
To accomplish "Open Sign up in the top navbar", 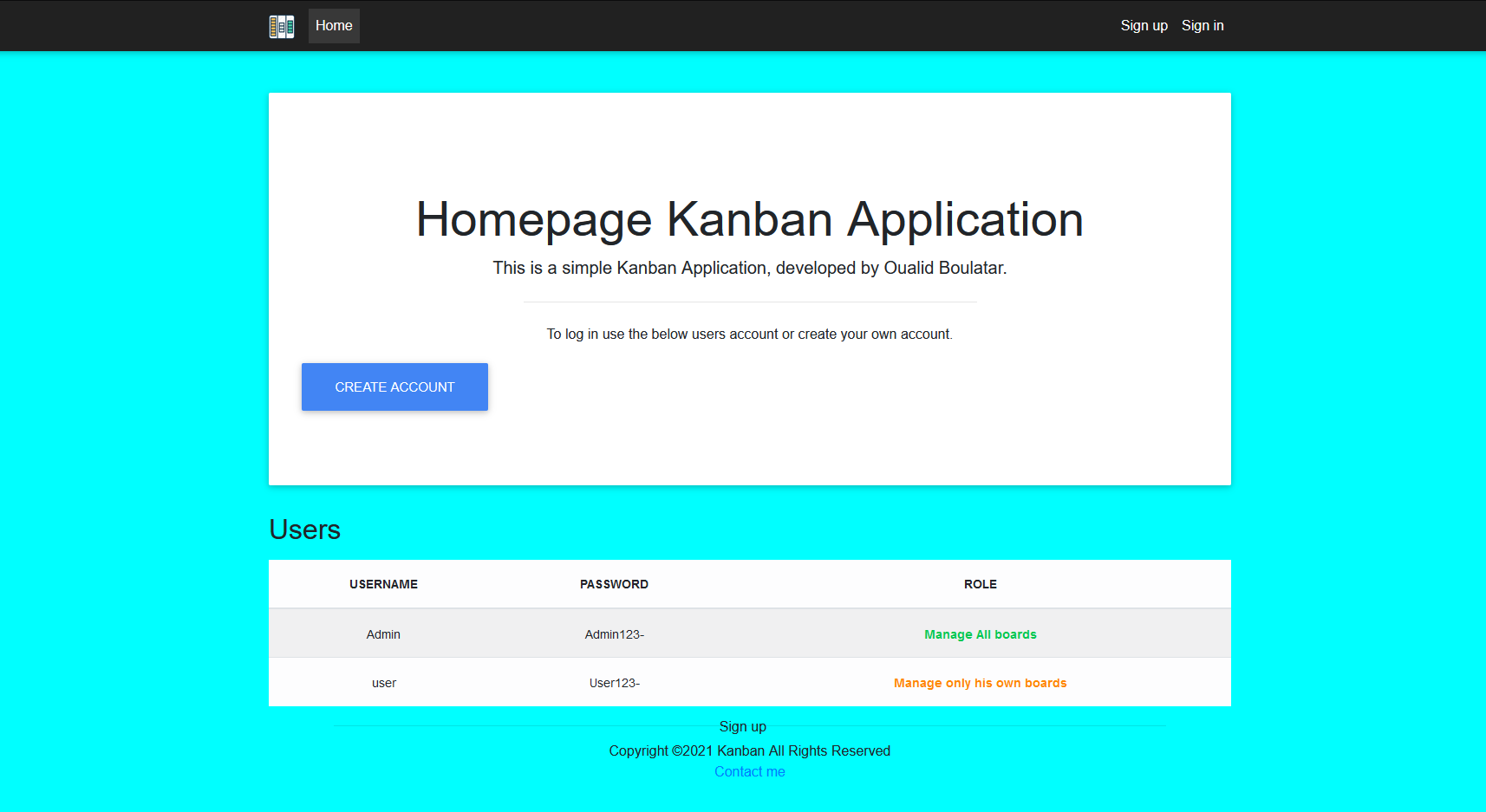I will [1144, 26].
